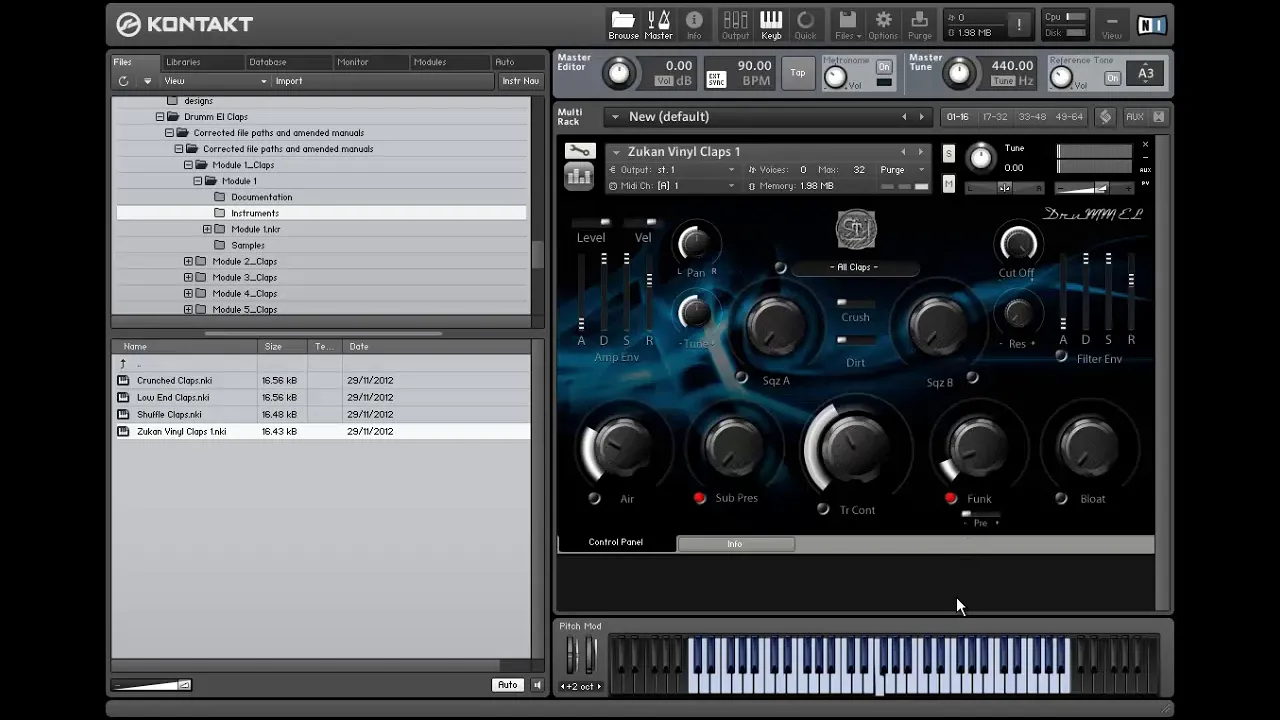Click the panic exclamation button
This screenshot has width=1280, height=720.
click(1019, 25)
